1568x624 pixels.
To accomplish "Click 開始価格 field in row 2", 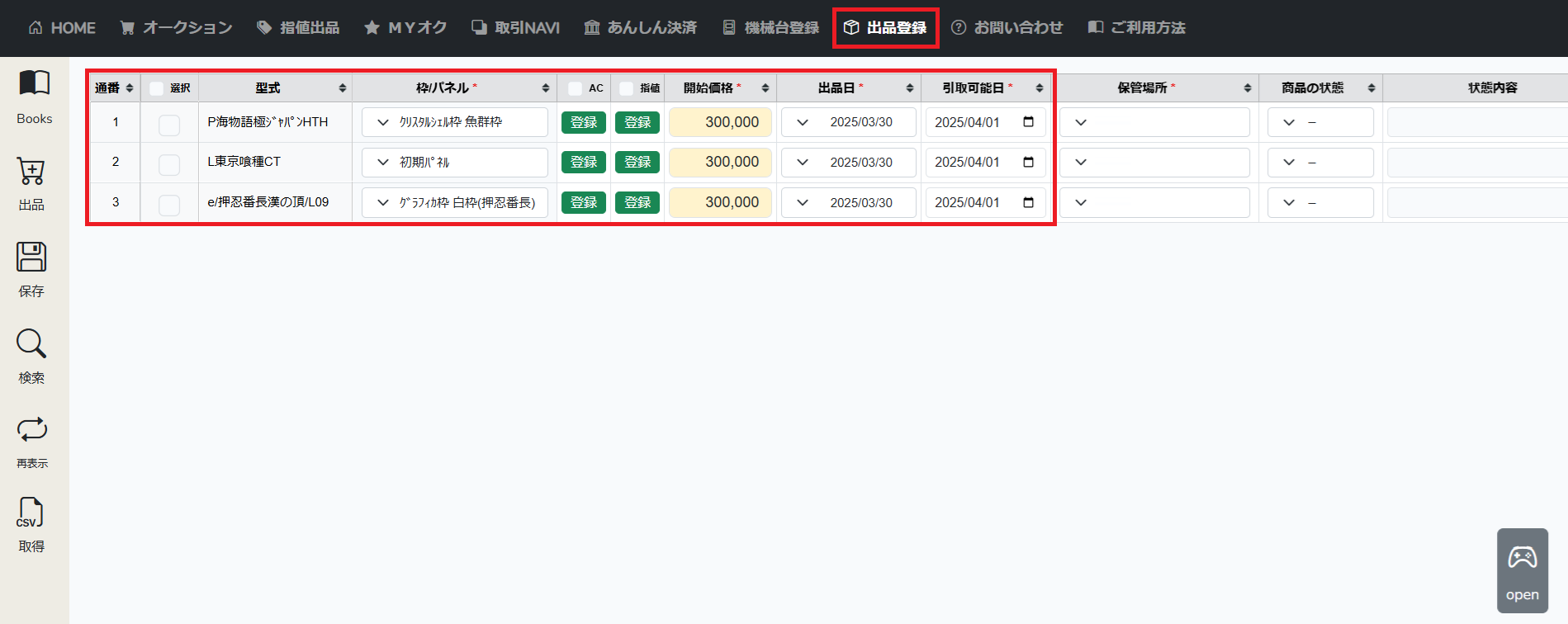I will tap(720, 162).
